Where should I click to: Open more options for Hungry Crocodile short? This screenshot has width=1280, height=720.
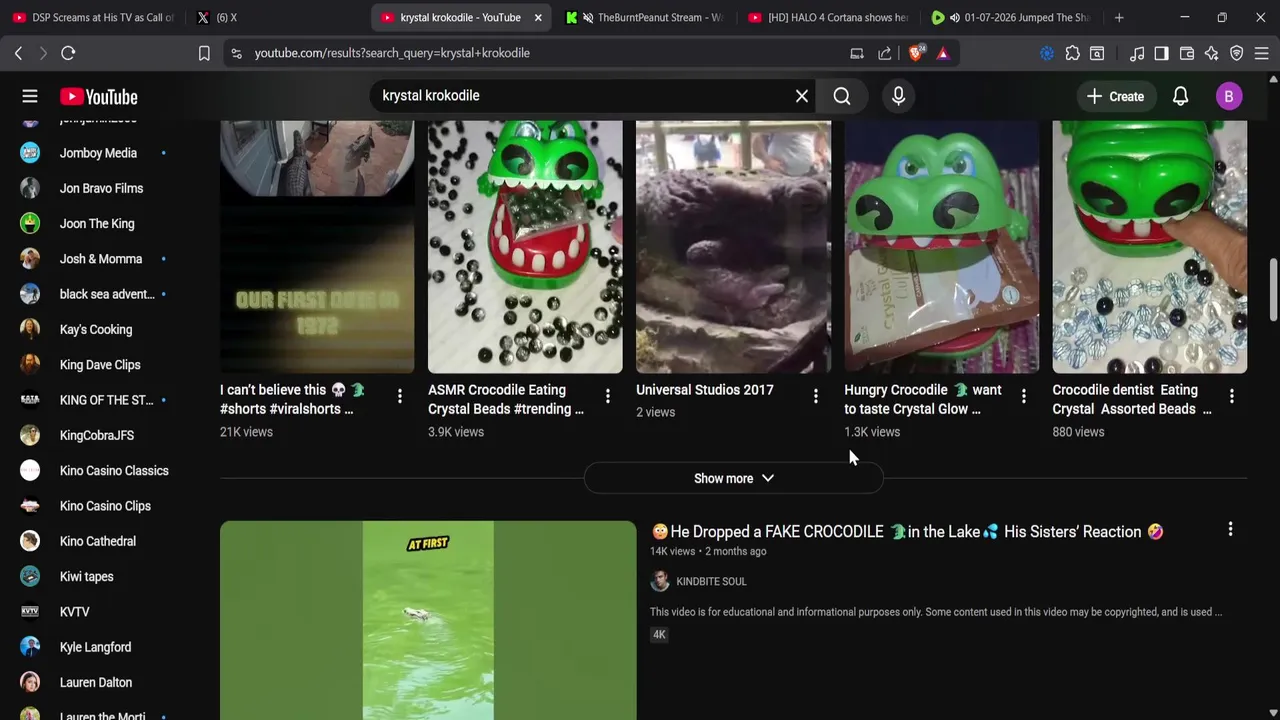pyautogui.click(x=1023, y=397)
